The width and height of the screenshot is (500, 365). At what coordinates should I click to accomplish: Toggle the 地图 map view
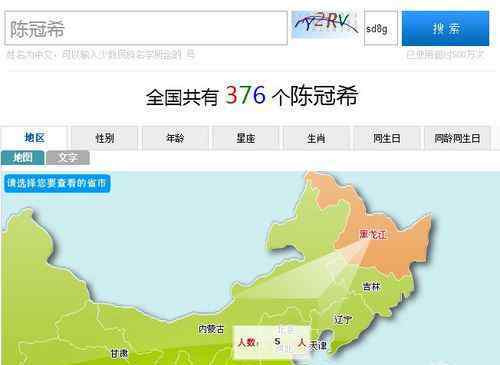(x=22, y=157)
